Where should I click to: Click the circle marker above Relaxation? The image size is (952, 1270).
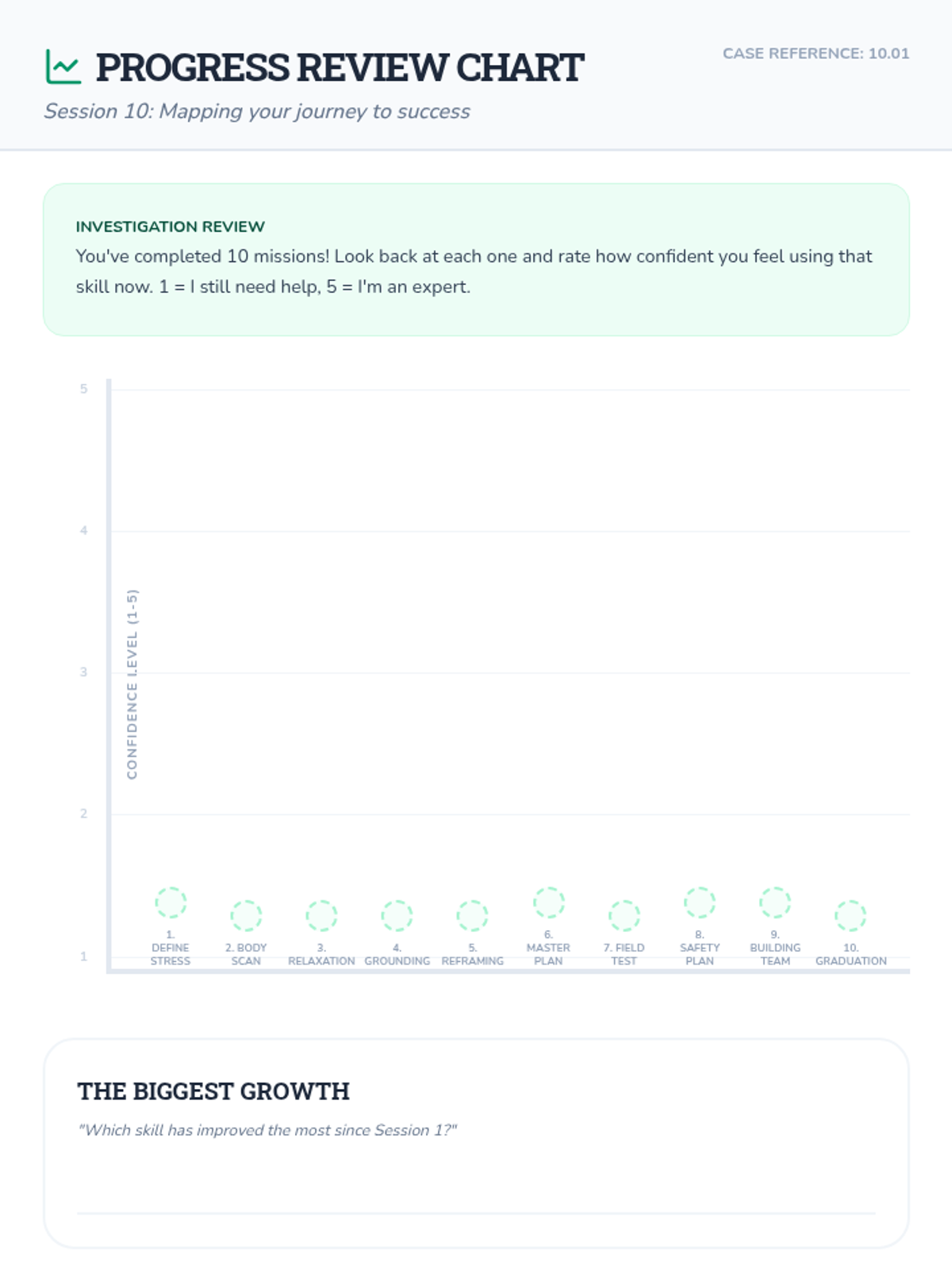(321, 915)
